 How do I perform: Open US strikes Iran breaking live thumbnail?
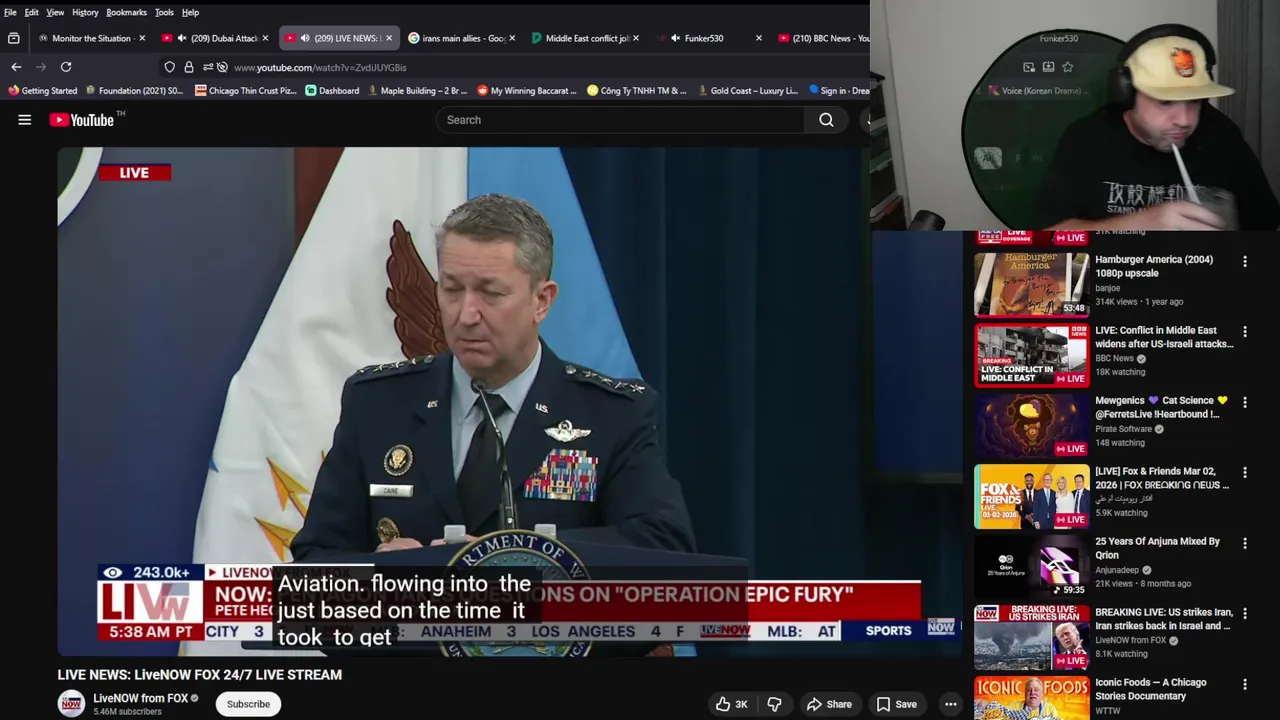click(1032, 637)
